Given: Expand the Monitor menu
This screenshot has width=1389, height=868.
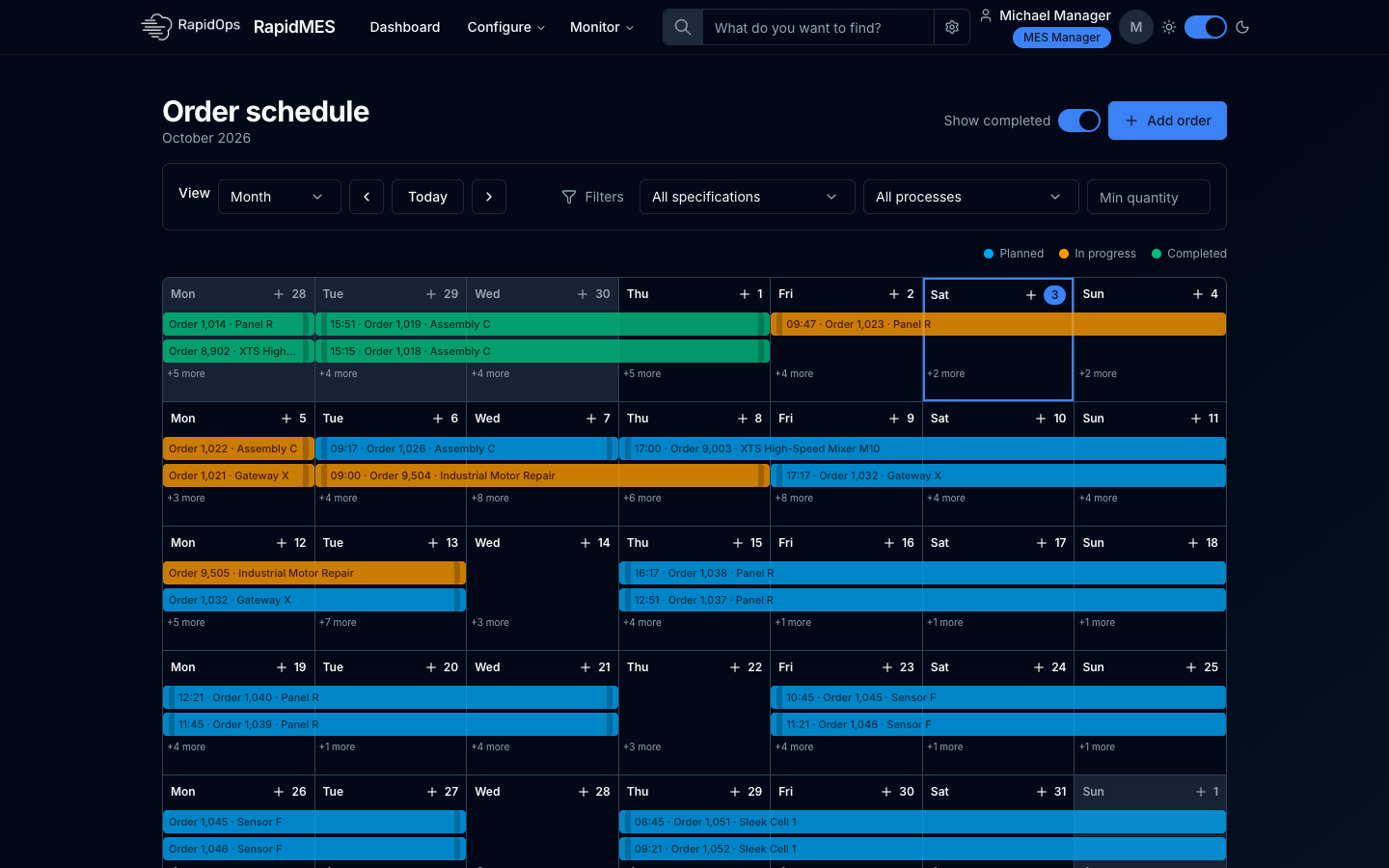Looking at the screenshot, I should click(x=602, y=27).
